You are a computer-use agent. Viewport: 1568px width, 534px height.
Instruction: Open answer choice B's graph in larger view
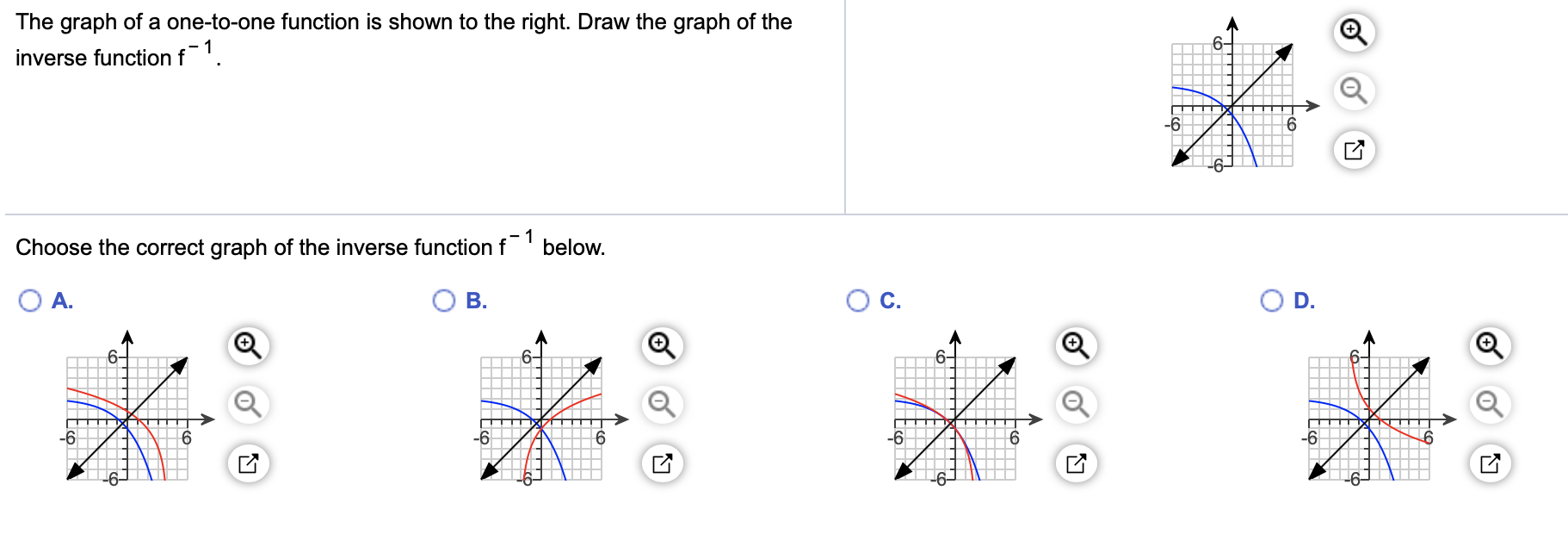(x=660, y=463)
